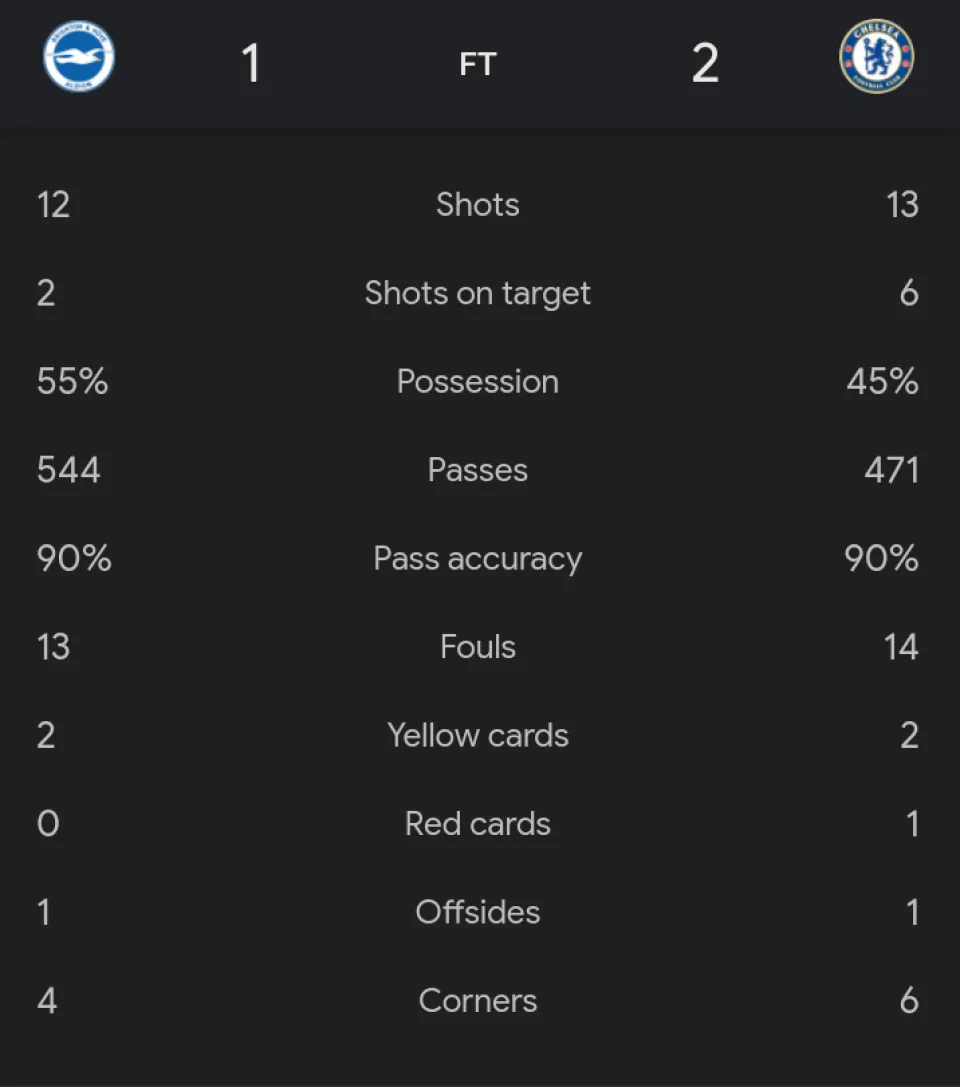Click Chelsea's 471 passes value

pos(891,470)
